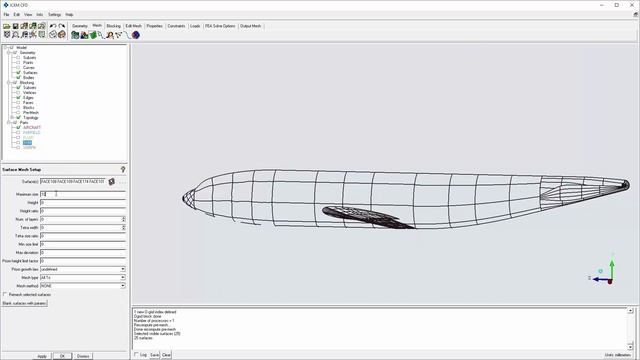Click the green Surface Mesh Setup icon
This screenshot has width=640, height=360.
coord(93,36)
